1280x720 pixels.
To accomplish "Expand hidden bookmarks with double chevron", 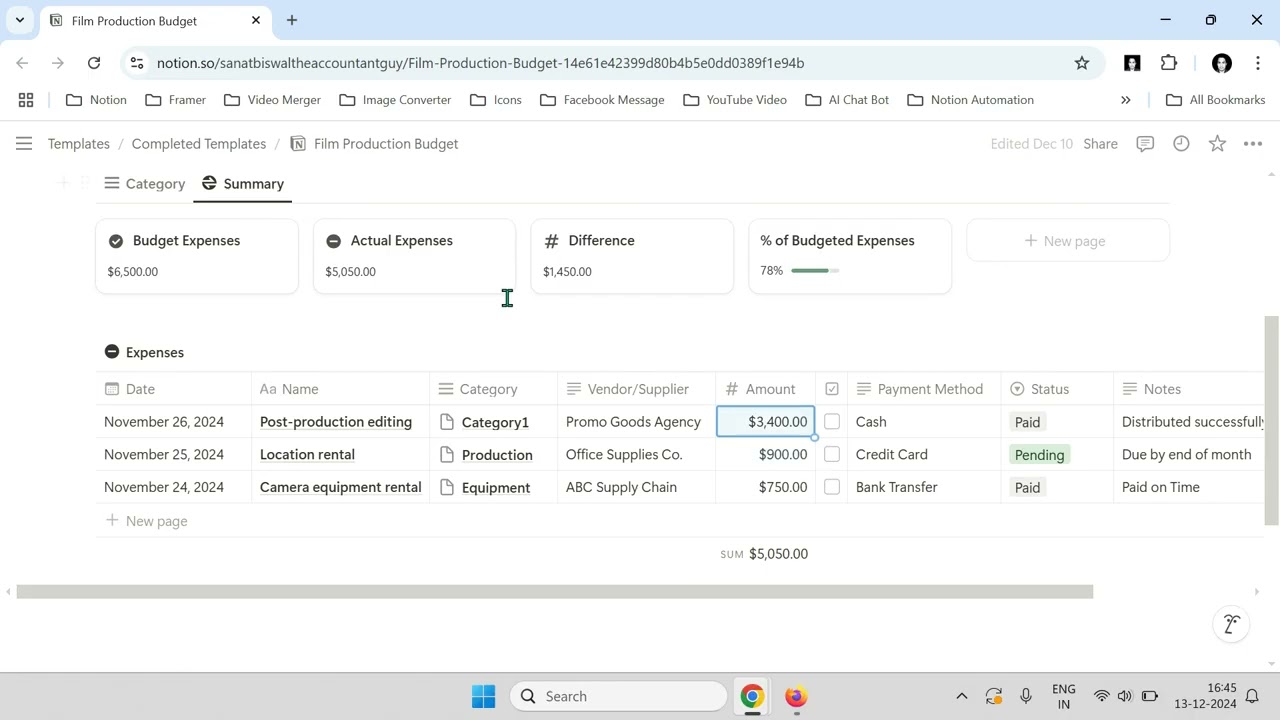I will pos(1125,100).
